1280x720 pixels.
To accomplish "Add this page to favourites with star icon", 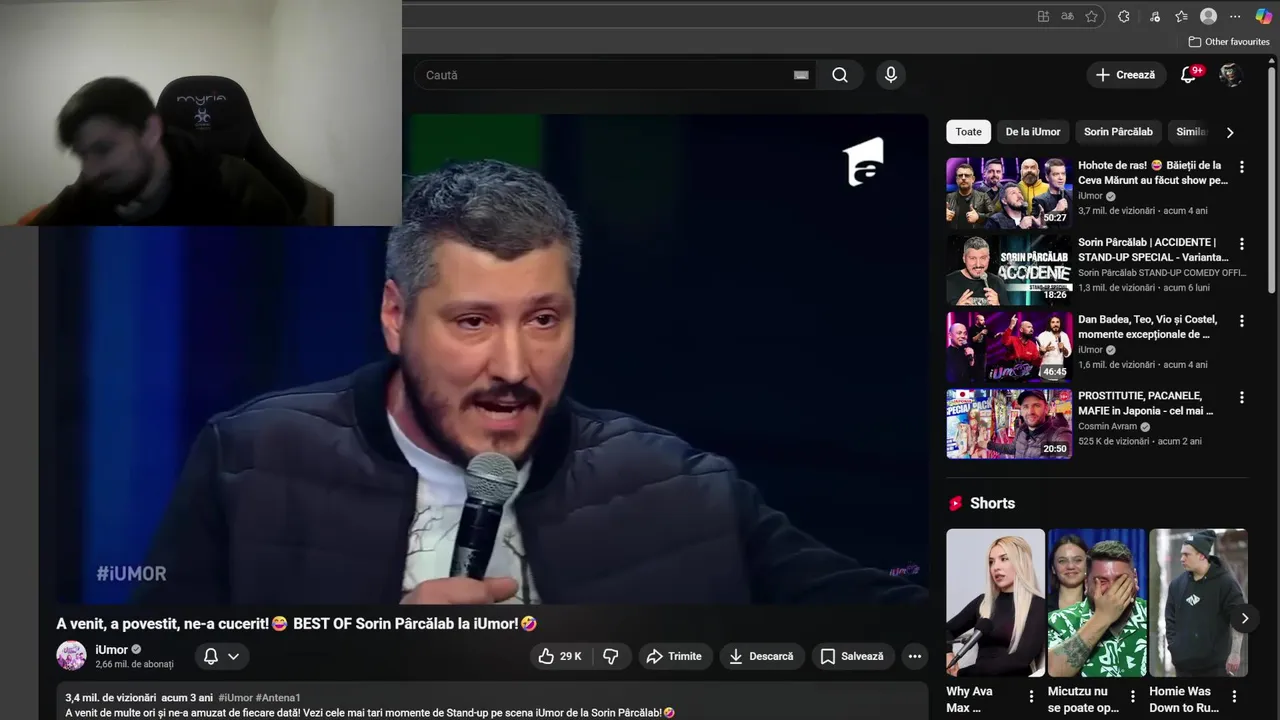I will 1091,16.
